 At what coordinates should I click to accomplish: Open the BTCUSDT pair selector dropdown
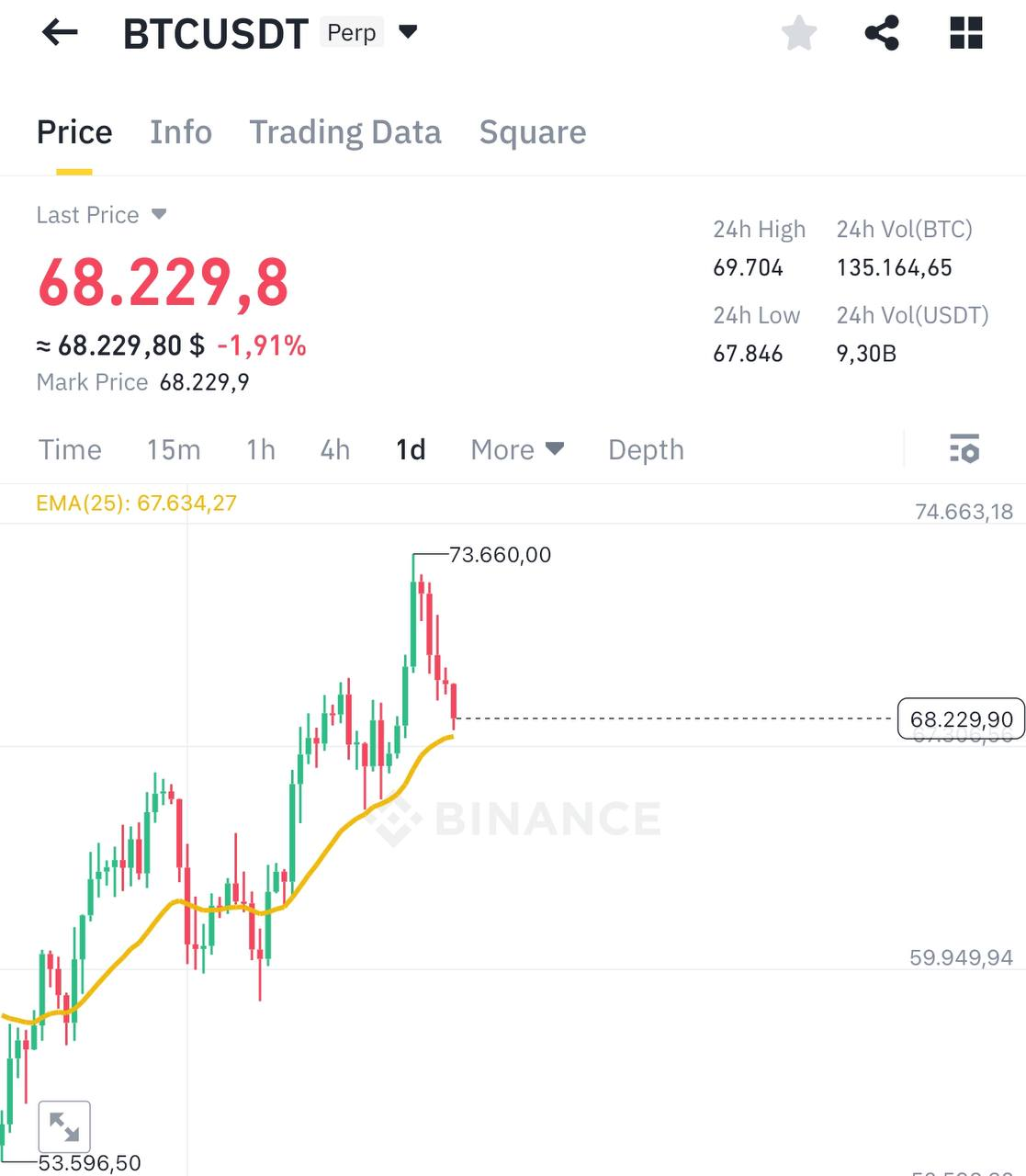point(408,32)
